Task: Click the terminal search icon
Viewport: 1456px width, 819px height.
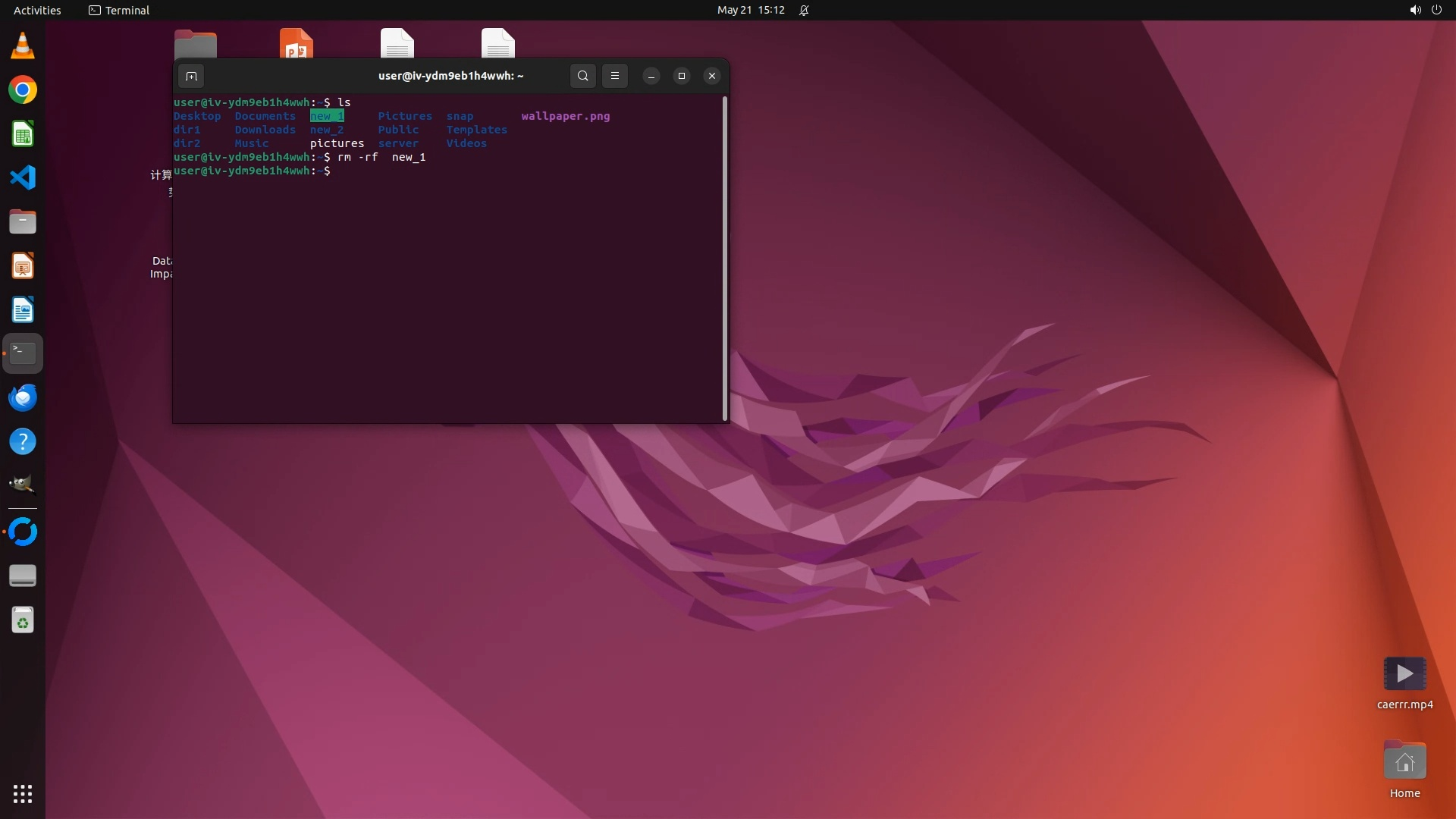Action: (582, 76)
